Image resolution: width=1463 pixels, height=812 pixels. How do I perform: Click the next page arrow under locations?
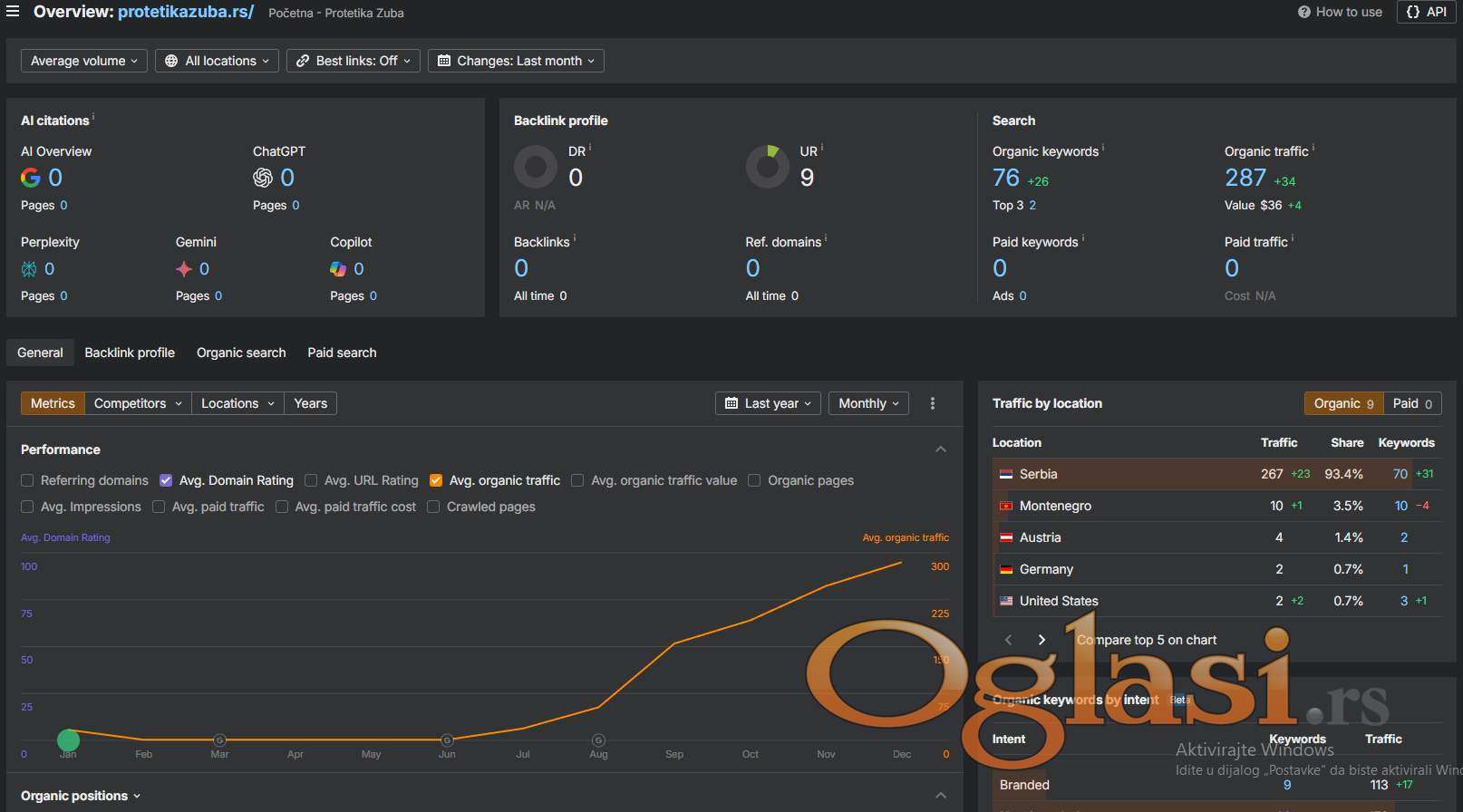pyautogui.click(x=1042, y=640)
